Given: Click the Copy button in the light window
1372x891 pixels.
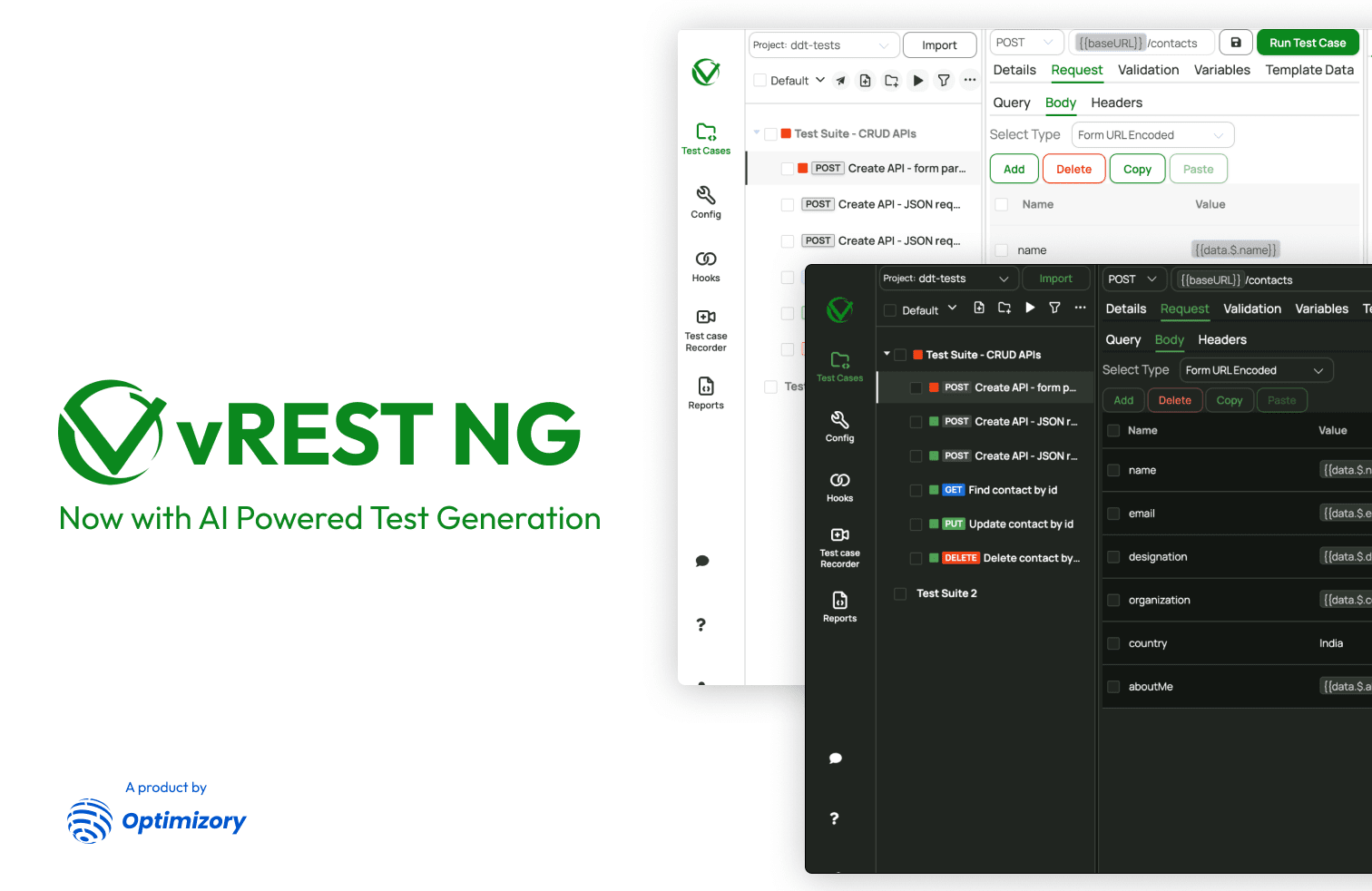Looking at the screenshot, I should click(1137, 169).
